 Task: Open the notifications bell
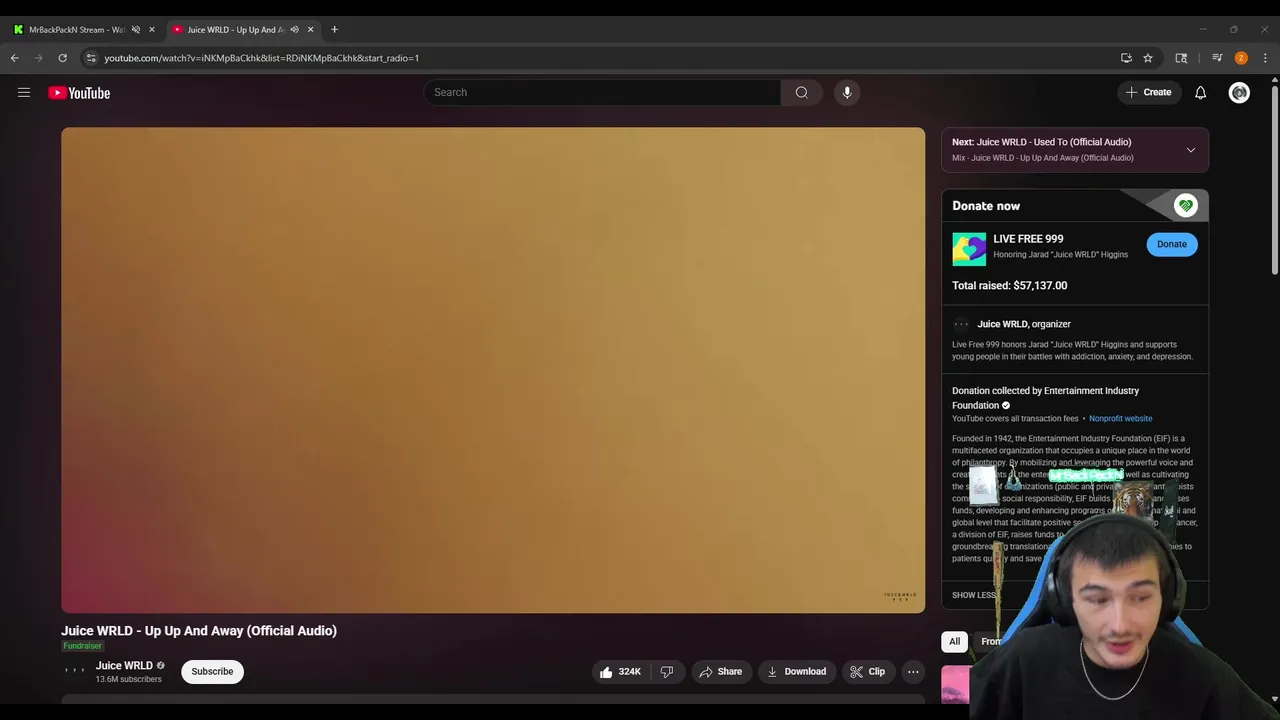[1200, 92]
